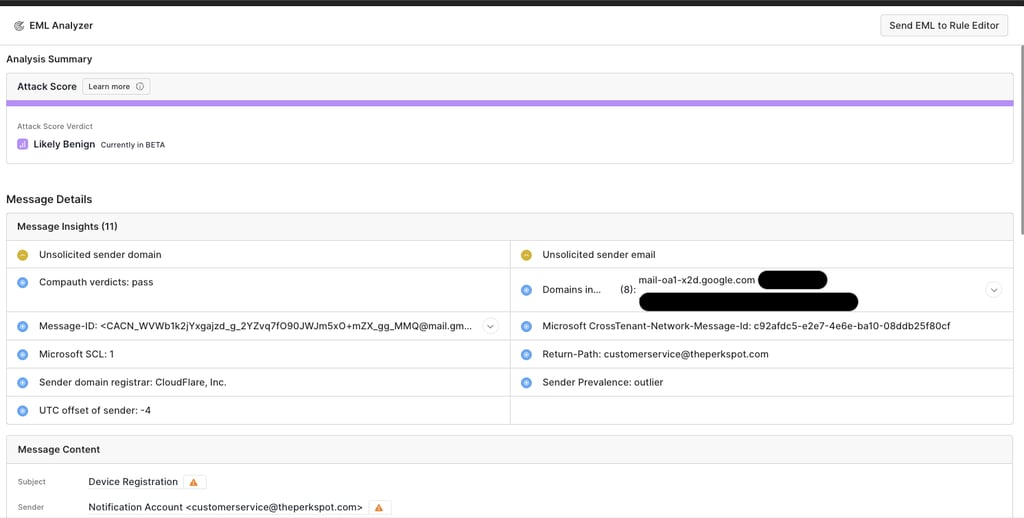Click the Message Details heading

(x=49, y=199)
